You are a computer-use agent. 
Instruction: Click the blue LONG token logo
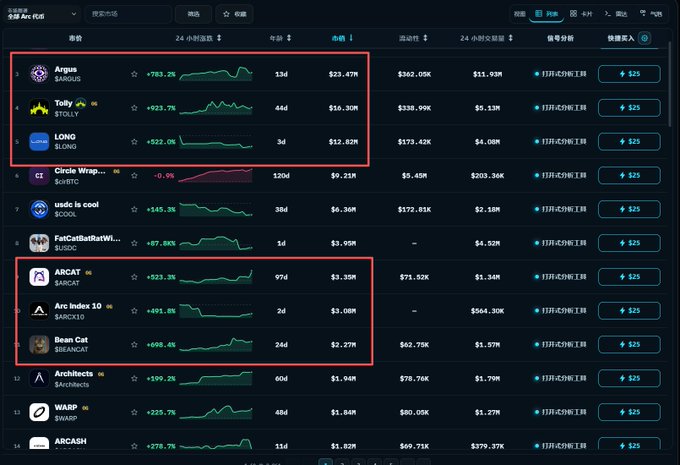click(39, 141)
